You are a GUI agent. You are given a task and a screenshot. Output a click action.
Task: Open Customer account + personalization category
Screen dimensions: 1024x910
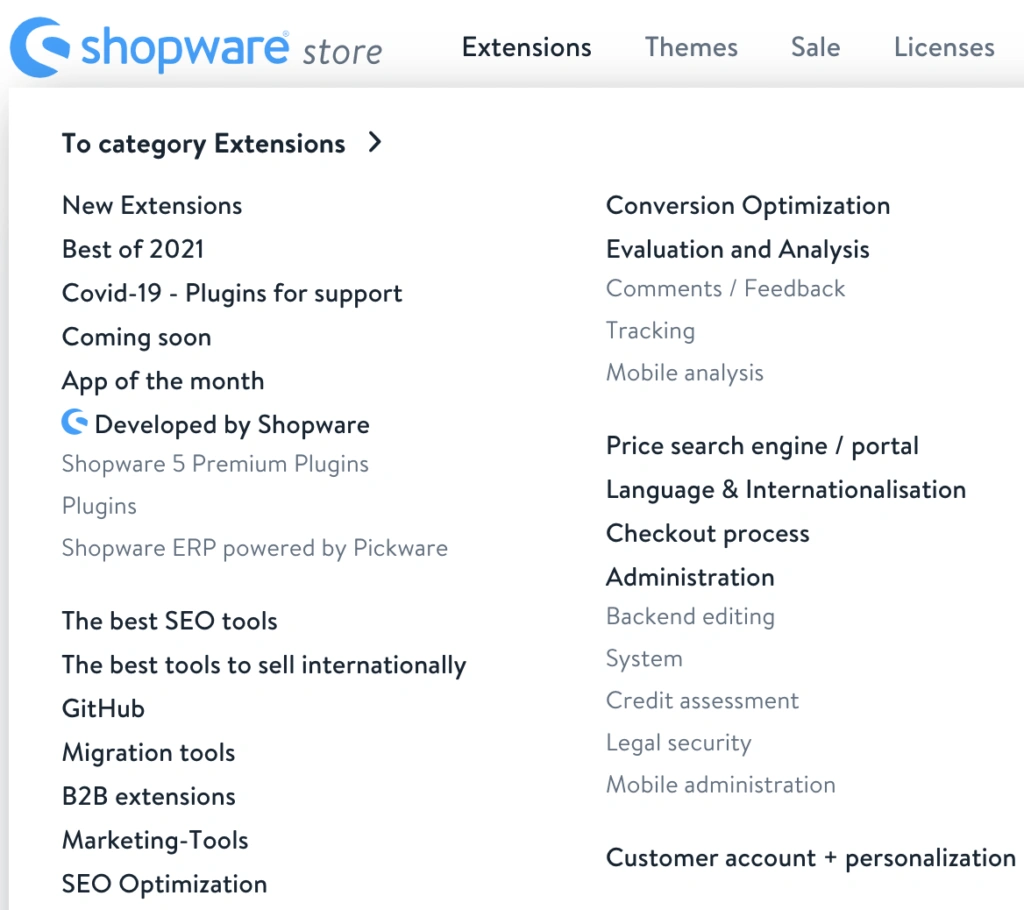[810, 857]
